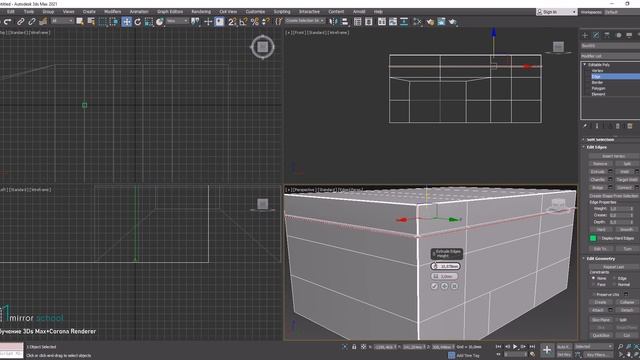
Task: Activate the Select and Rotate tool
Action: click(138, 22)
